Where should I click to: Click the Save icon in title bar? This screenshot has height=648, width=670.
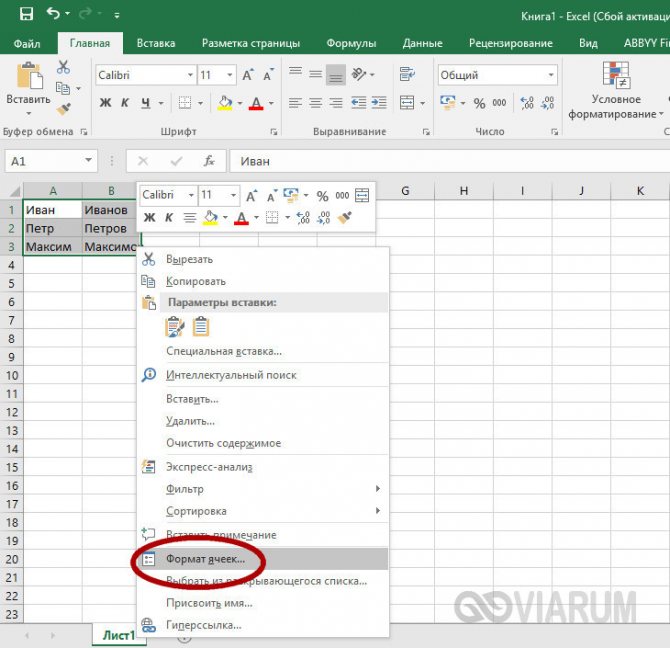point(26,14)
